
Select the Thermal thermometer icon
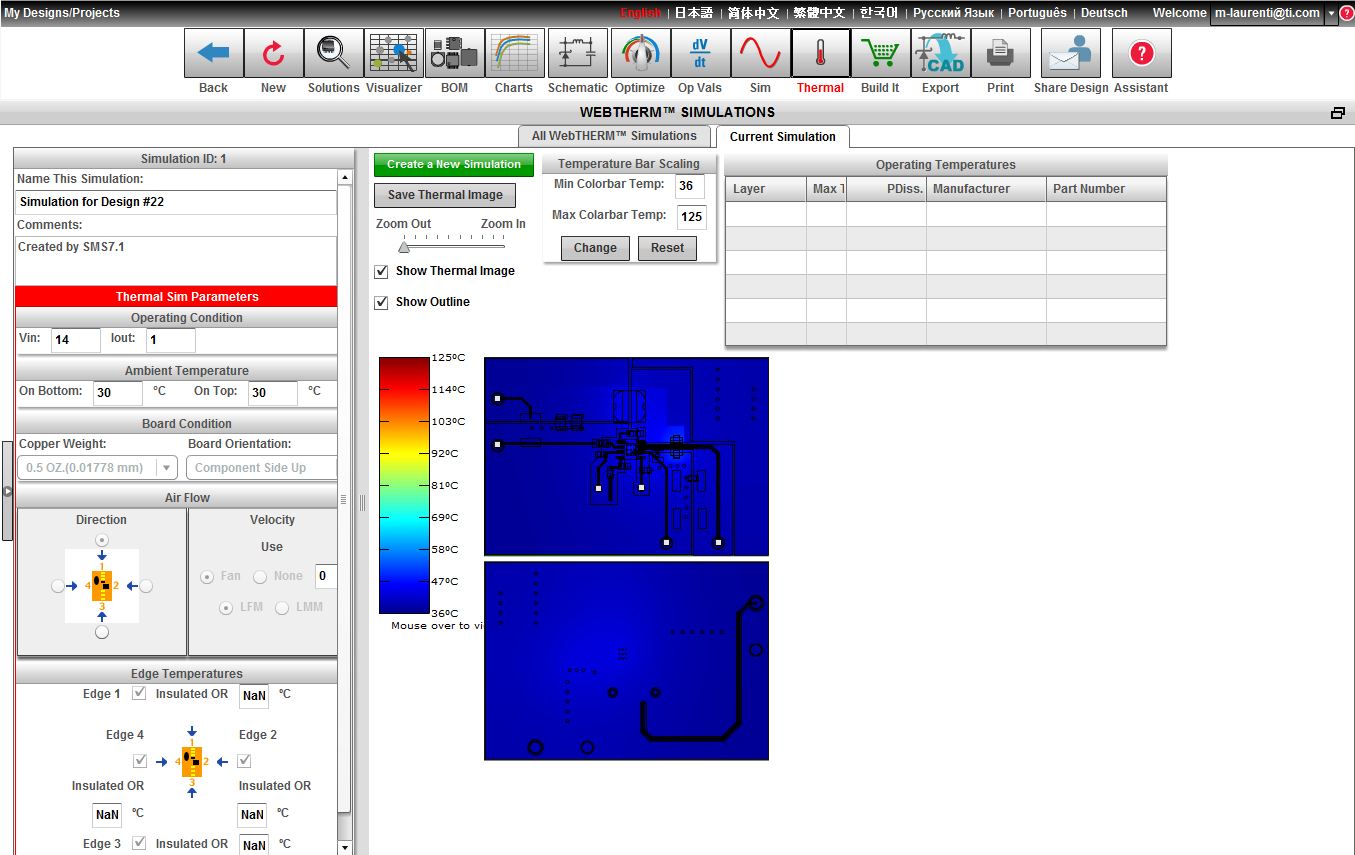click(820, 53)
